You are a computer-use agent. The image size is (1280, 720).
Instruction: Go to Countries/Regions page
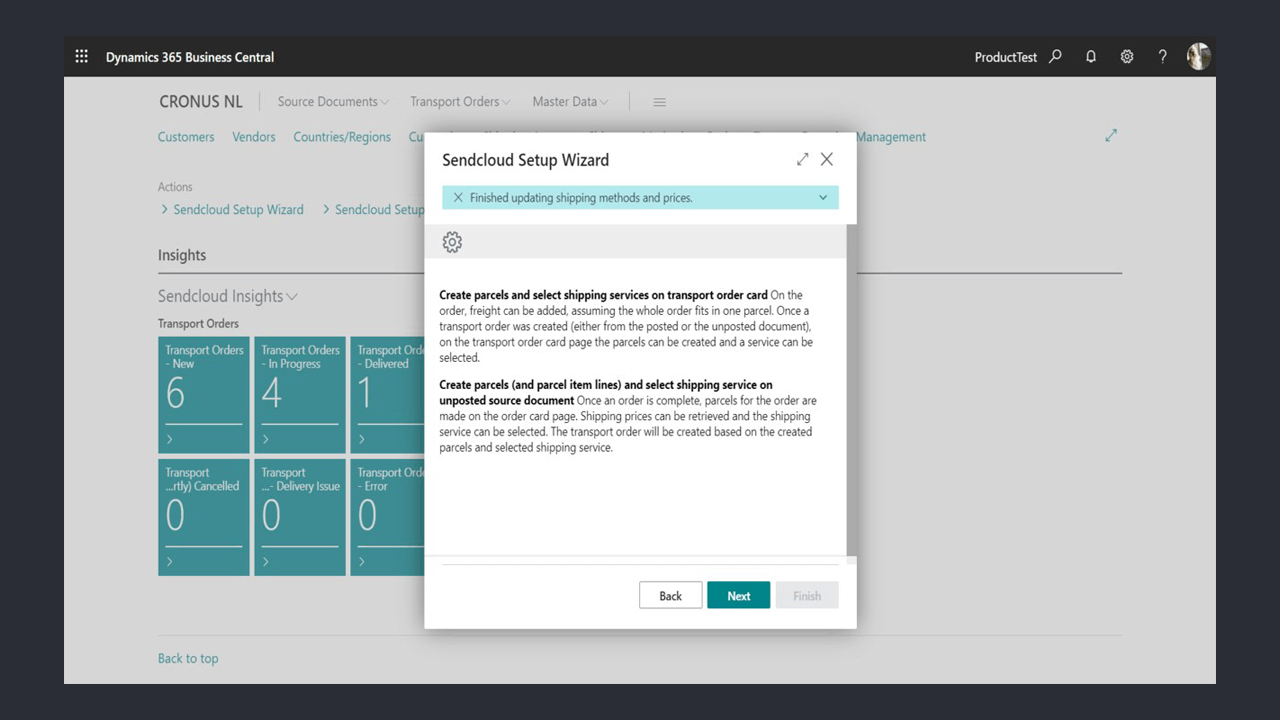click(342, 137)
